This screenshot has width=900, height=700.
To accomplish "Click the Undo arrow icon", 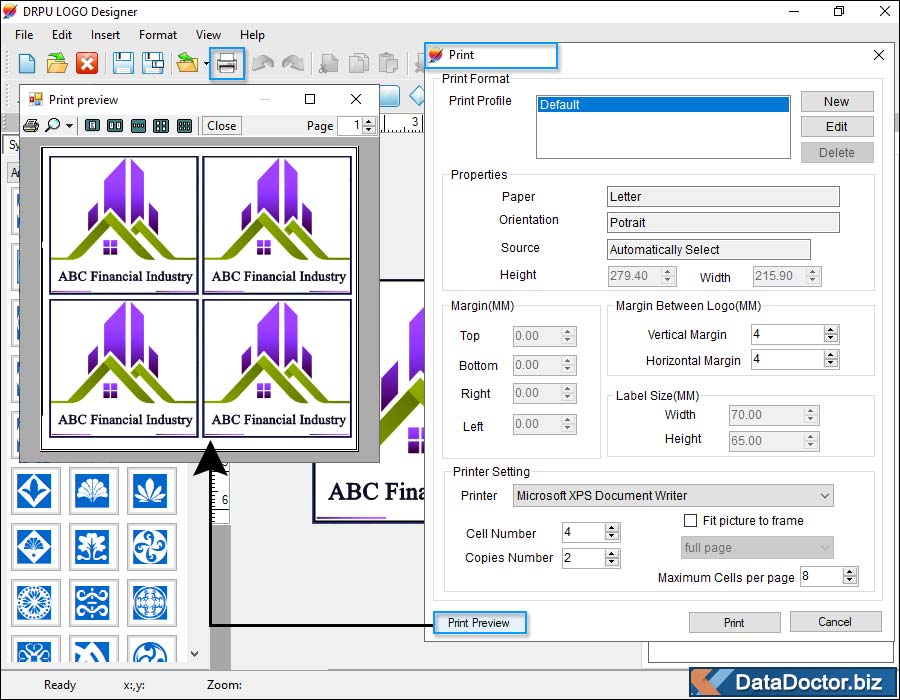I will pyautogui.click(x=263, y=63).
